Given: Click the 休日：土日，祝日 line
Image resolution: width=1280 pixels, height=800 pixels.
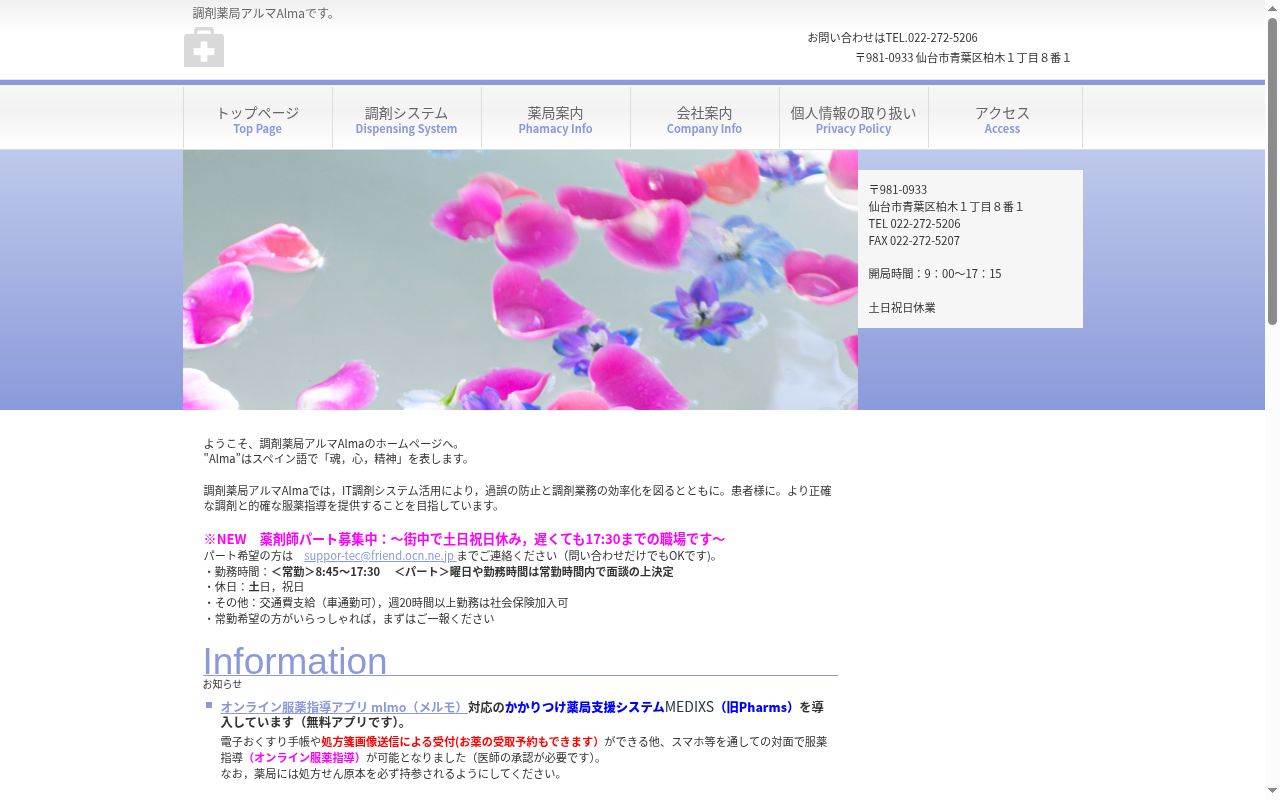Looking at the screenshot, I should pos(254,587).
